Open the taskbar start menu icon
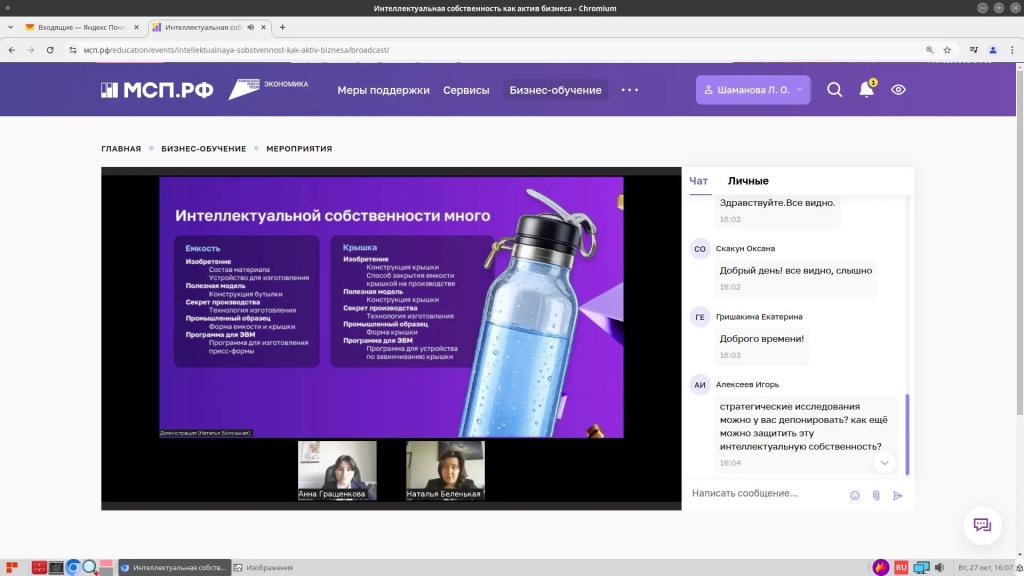This screenshot has height=576, width=1024. click(12, 568)
